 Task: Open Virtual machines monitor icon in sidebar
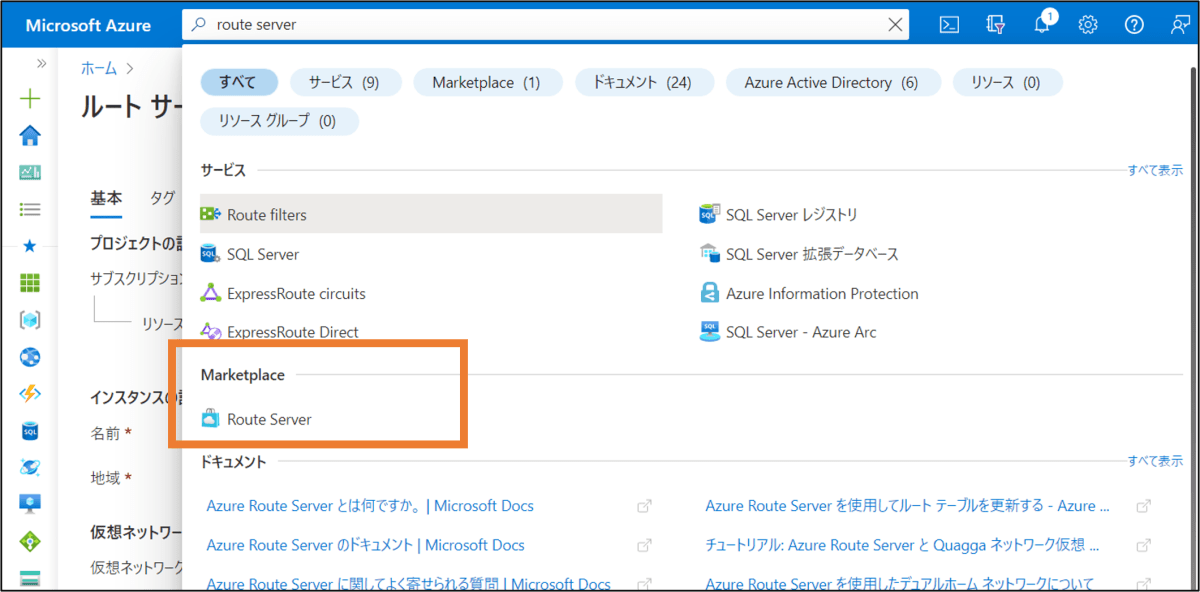[x=30, y=504]
